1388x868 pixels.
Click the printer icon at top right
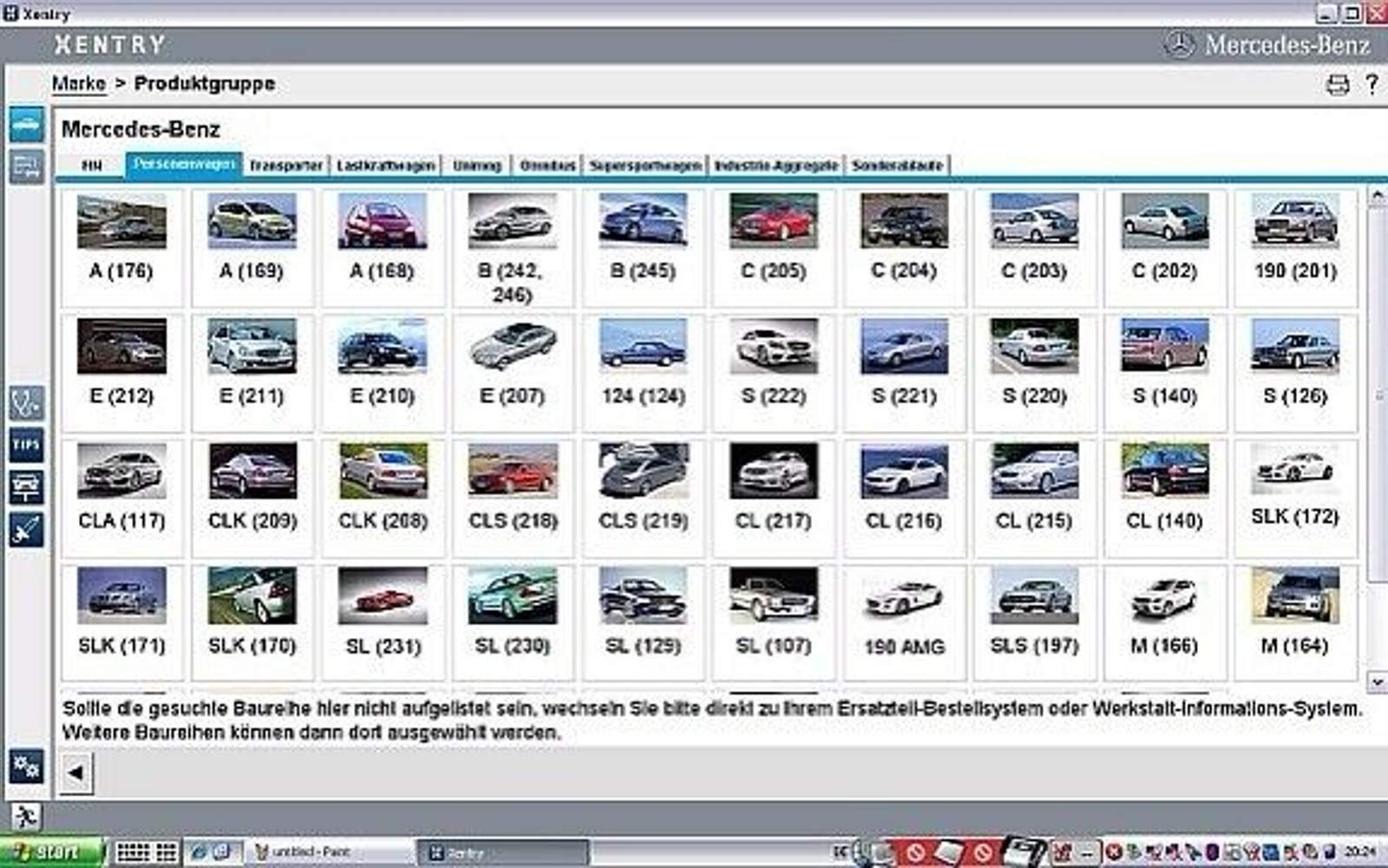point(1338,84)
